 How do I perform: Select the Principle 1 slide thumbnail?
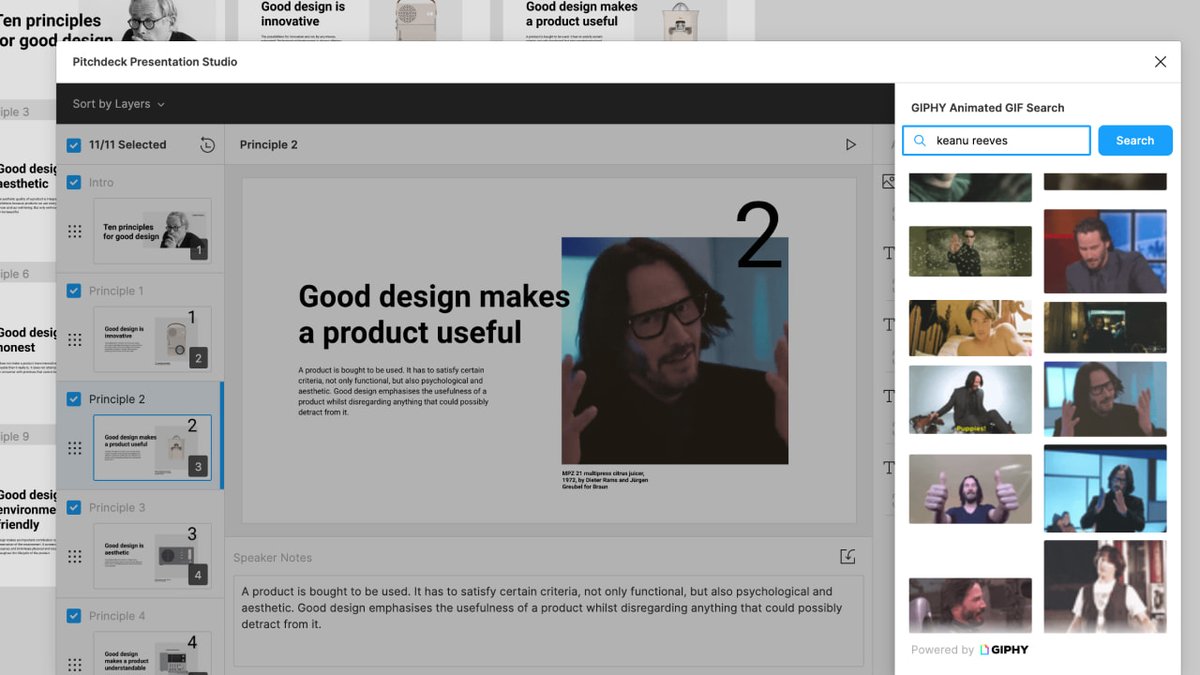click(152, 340)
